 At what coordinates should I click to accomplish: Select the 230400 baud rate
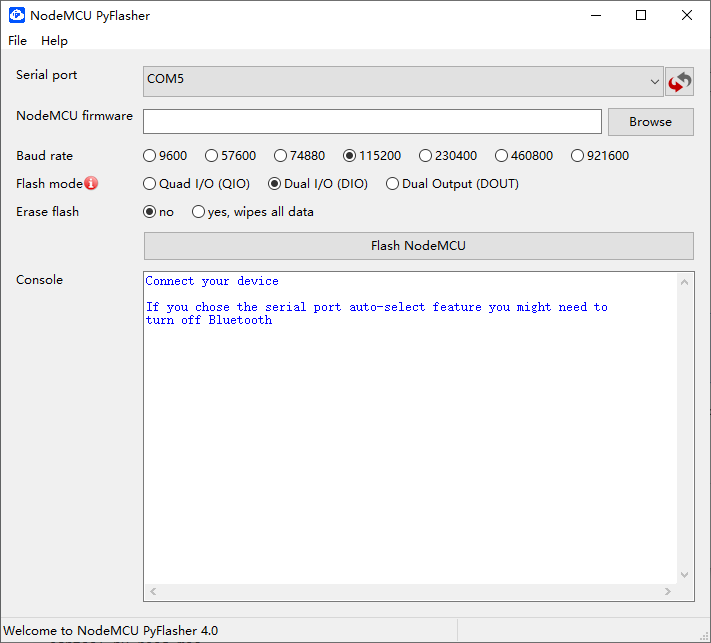[x=448, y=156]
